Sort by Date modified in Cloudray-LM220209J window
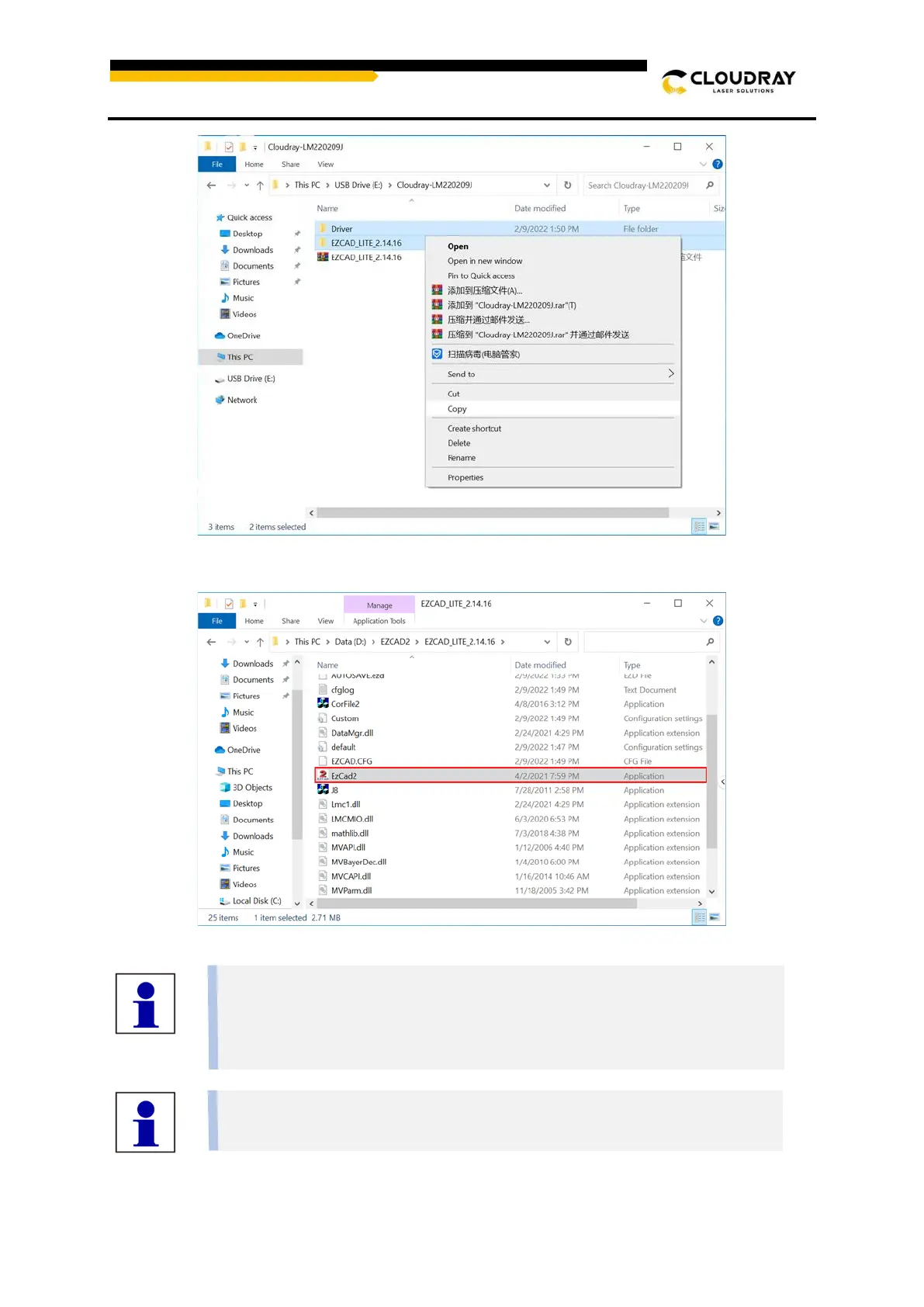This screenshot has height=1307, width=924. [540, 209]
